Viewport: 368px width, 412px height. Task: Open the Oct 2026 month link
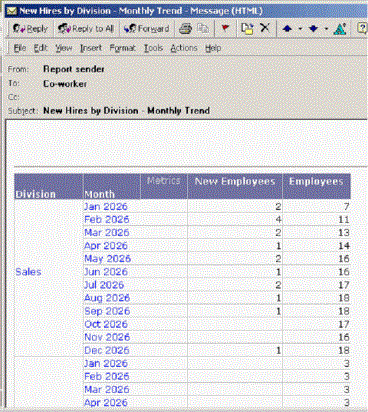click(x=106, y=324)
